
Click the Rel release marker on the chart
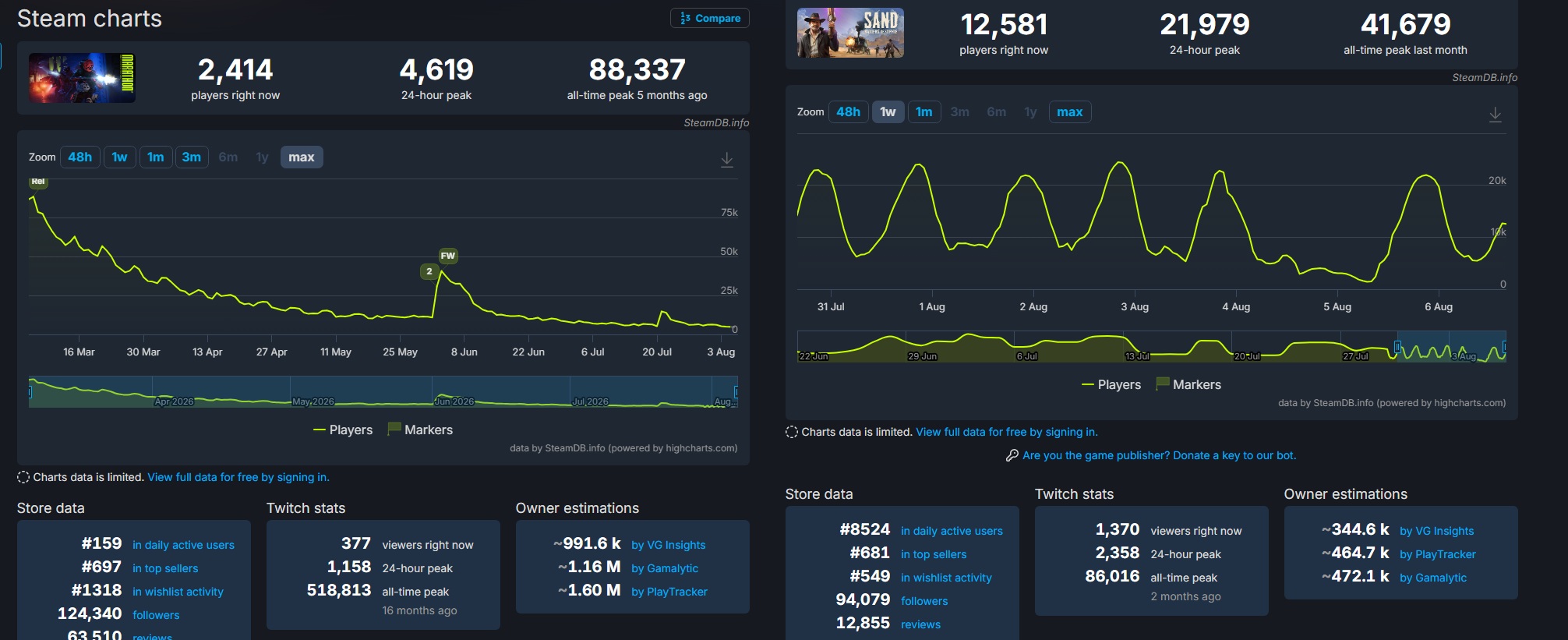tap(38, 182)
